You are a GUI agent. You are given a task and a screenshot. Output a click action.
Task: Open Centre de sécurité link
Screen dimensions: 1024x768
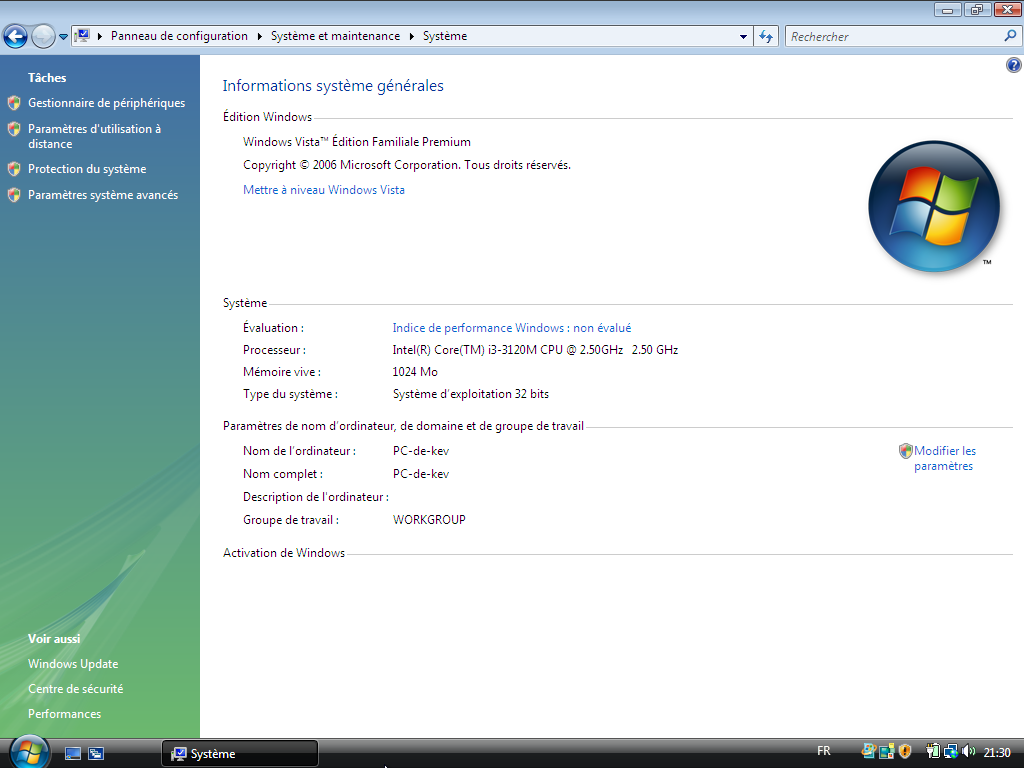pos(75,689)
